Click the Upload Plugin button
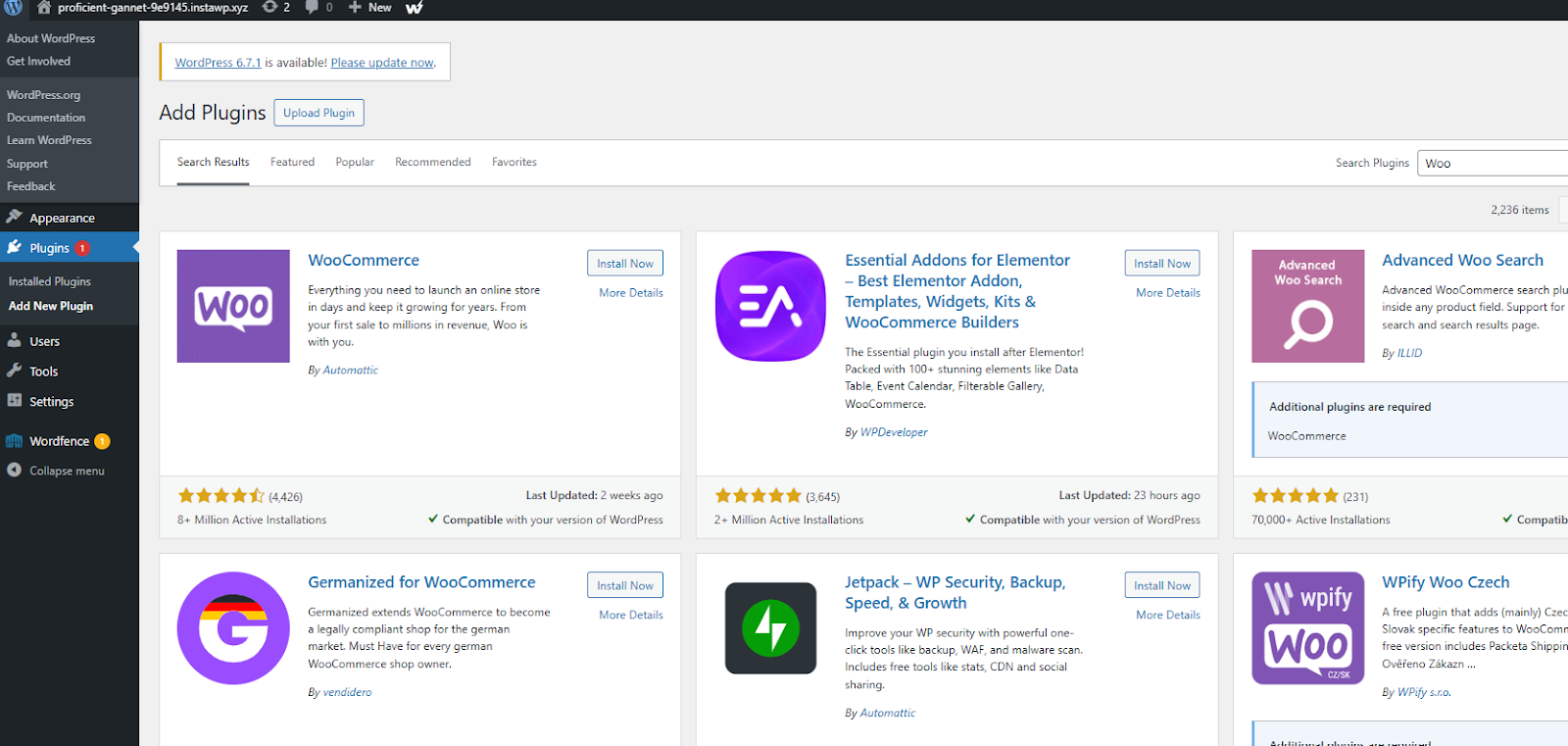Screen dimensions: 1568x746 click(x=318, y=113)
